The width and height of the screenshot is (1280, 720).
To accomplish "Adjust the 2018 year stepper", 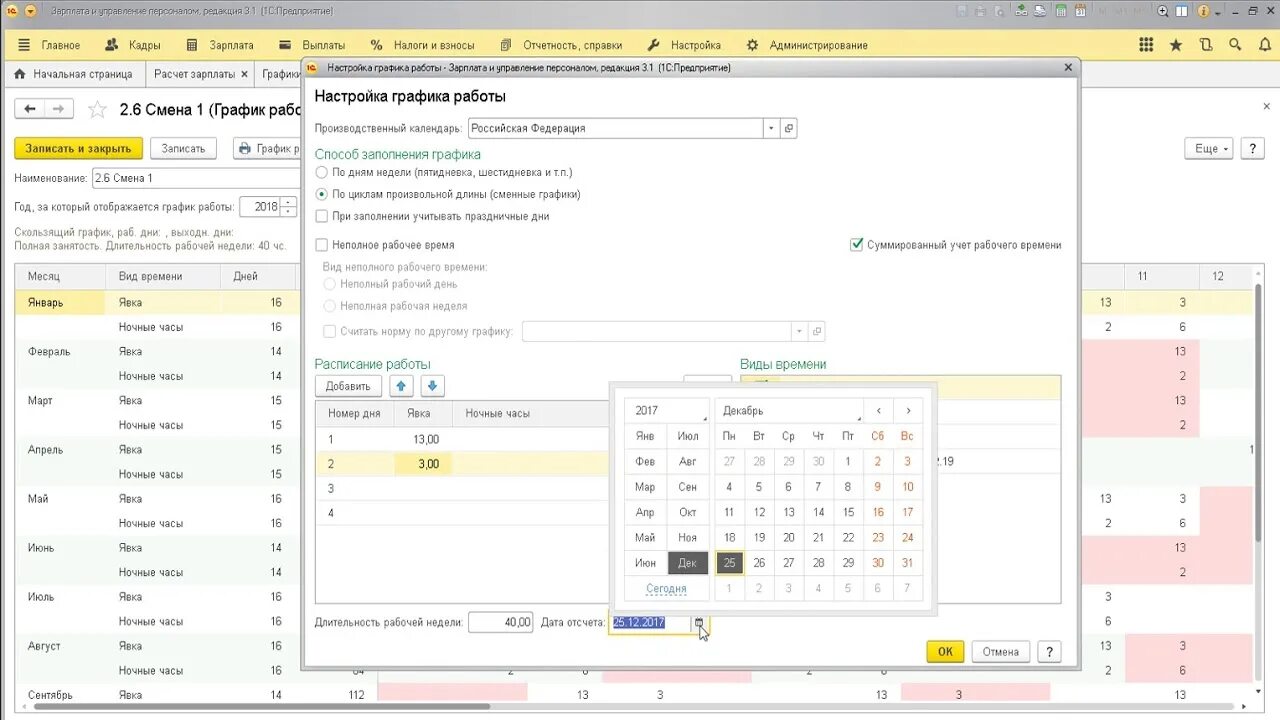I will click(x=289, y=207).
